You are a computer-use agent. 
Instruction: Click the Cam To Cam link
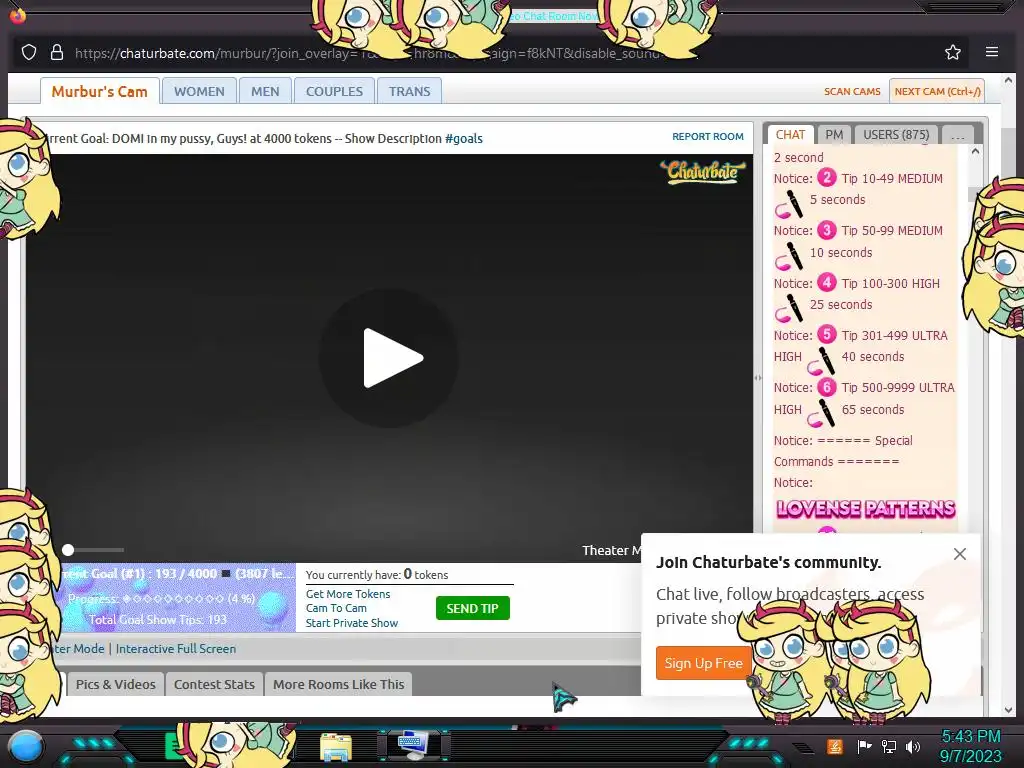336,608
